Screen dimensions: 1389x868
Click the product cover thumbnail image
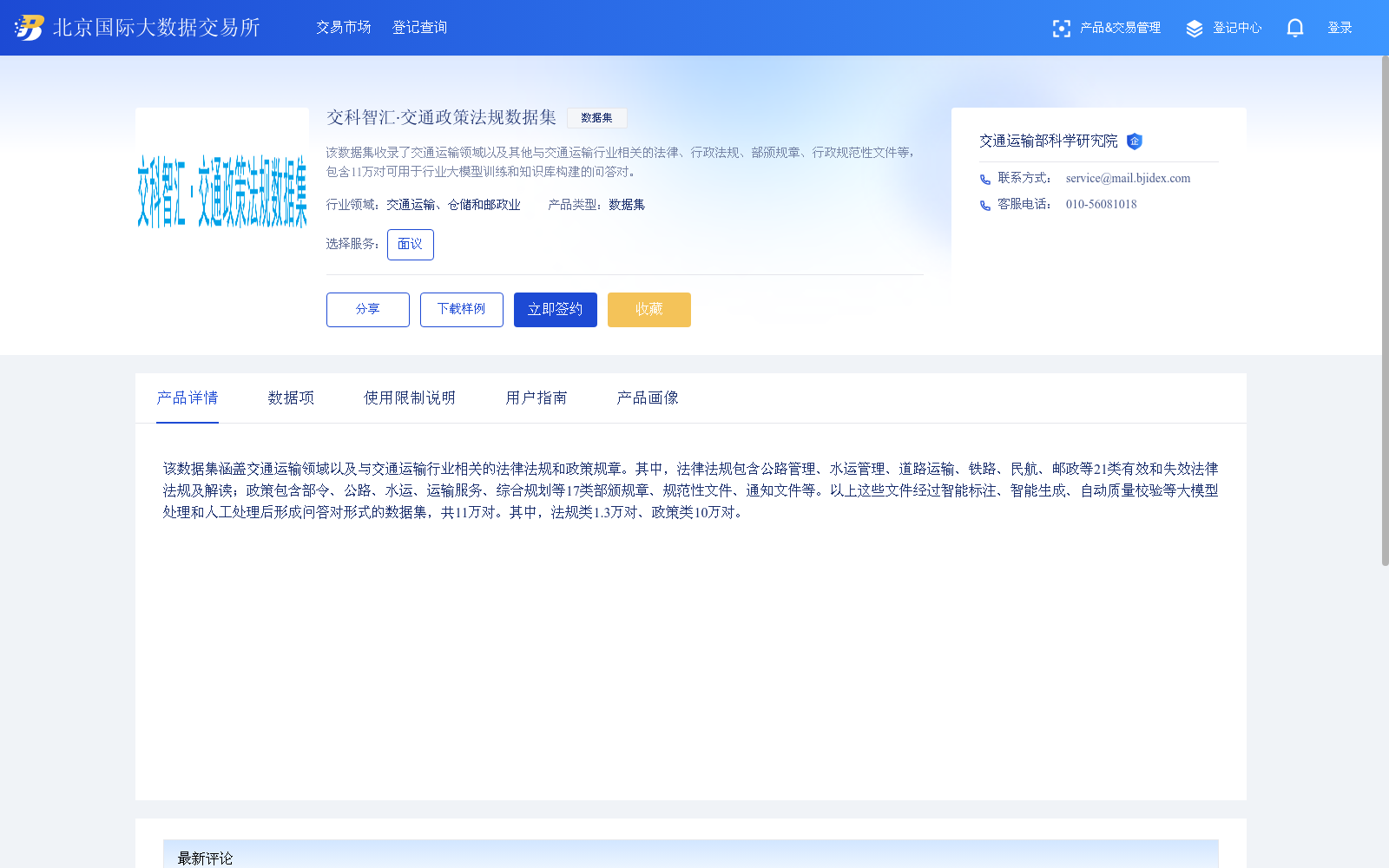tap(222, 193)
